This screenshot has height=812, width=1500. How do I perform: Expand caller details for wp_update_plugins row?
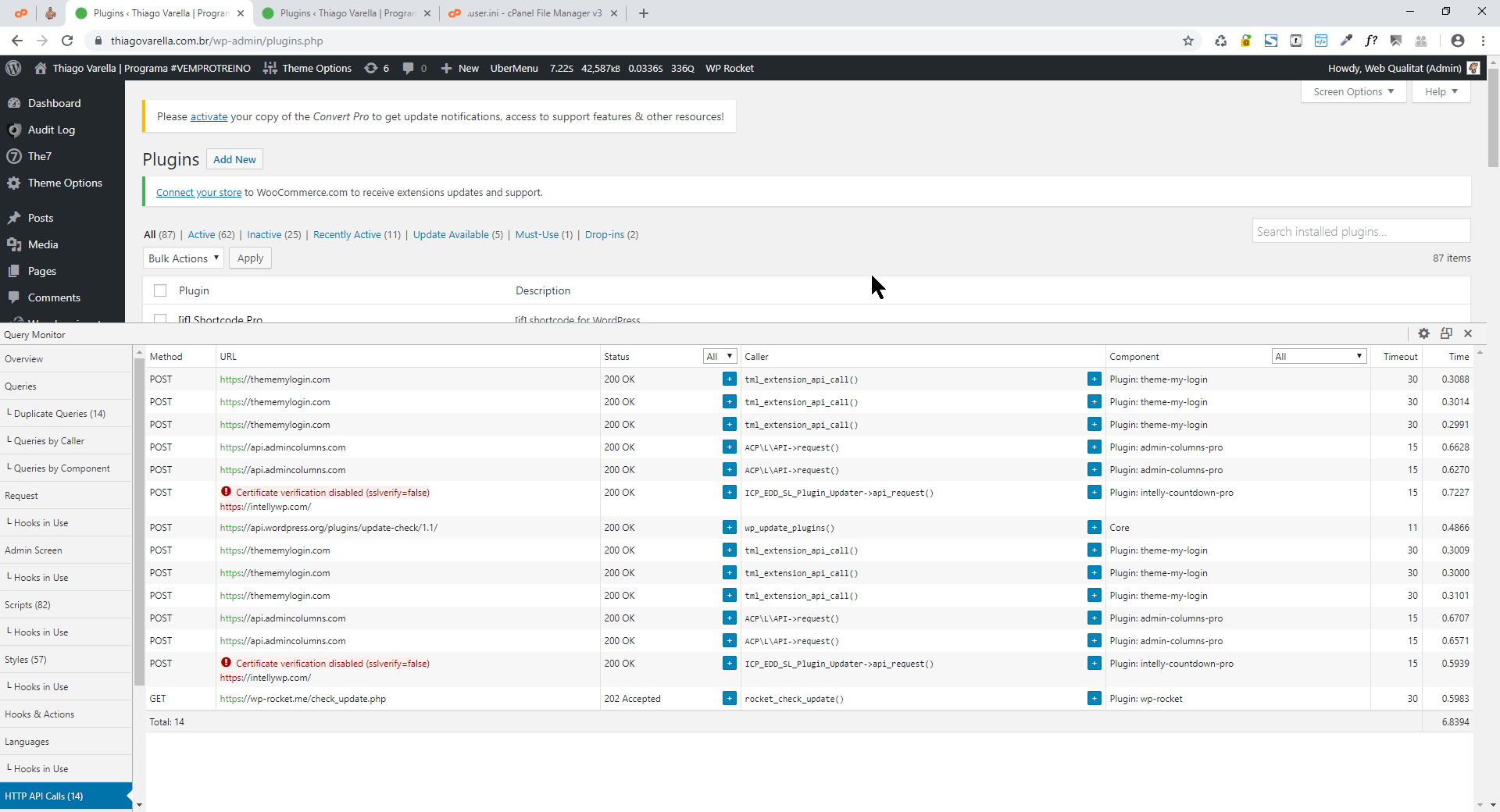point(1094,528)
